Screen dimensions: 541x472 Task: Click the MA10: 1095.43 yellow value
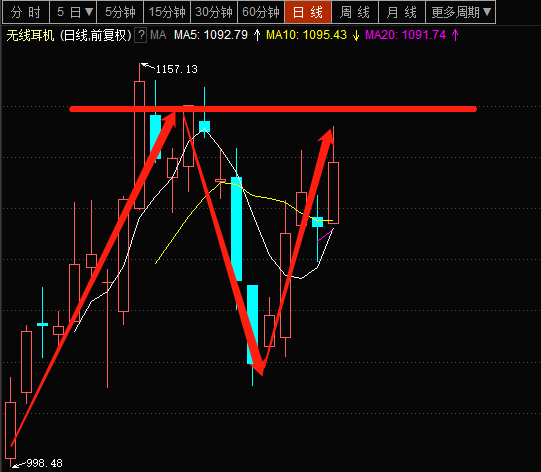306,35
